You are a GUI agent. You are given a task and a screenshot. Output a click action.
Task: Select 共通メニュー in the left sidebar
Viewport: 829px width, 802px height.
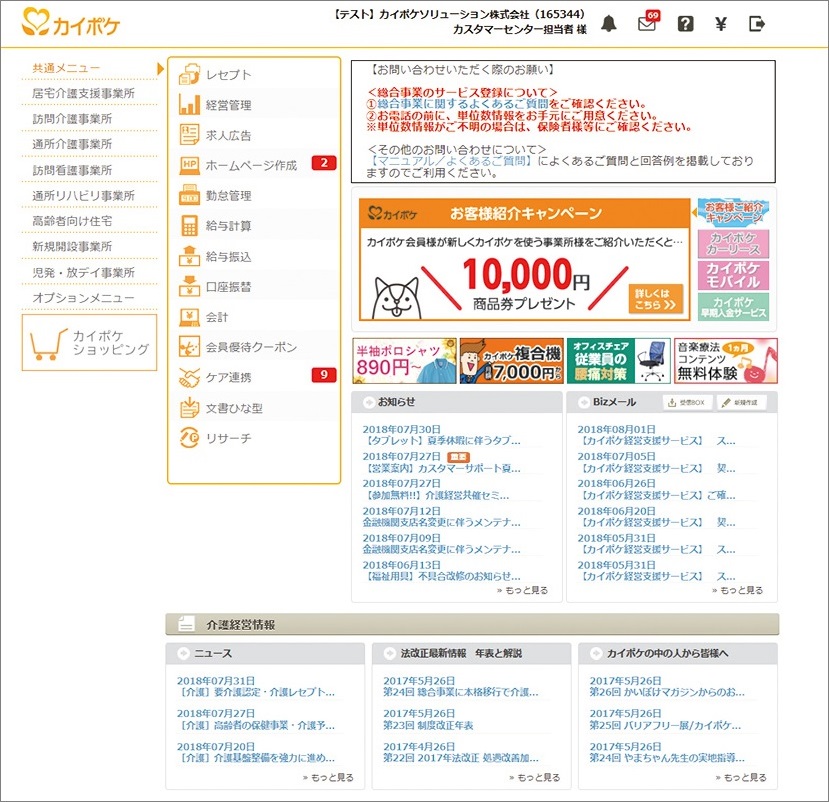coord(66,68)
